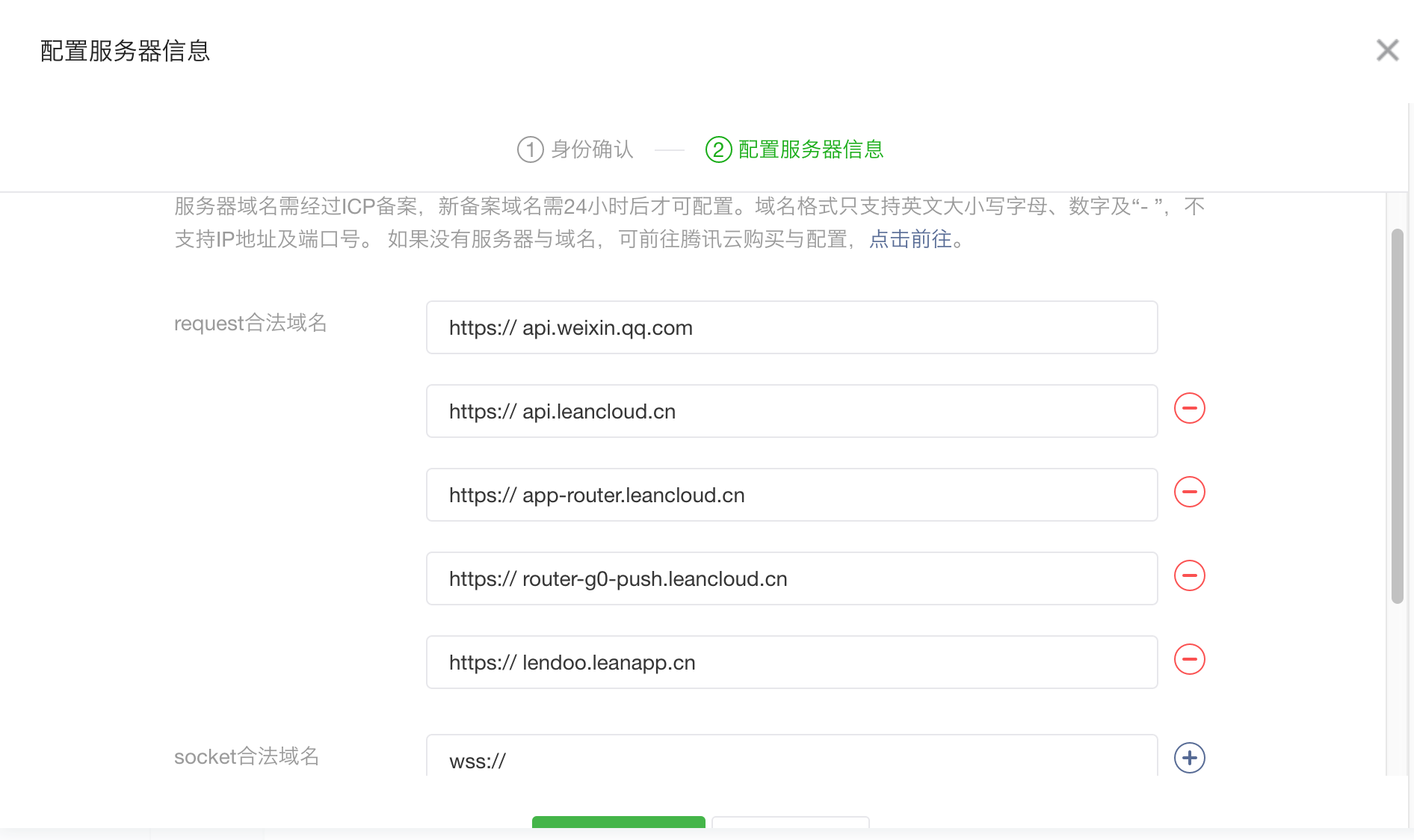Click the step 1 circle icon
1414x840 pixels.
pyautogui.click(x=530, y=149)
